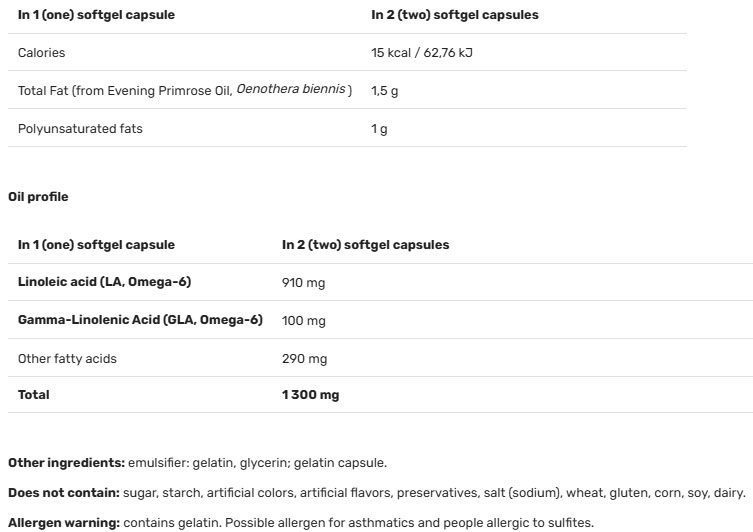This screenshot has width=753, height=532.
Task: Click the '1 g' polyunsaturated fats value
Action: [x=379, y=129]
